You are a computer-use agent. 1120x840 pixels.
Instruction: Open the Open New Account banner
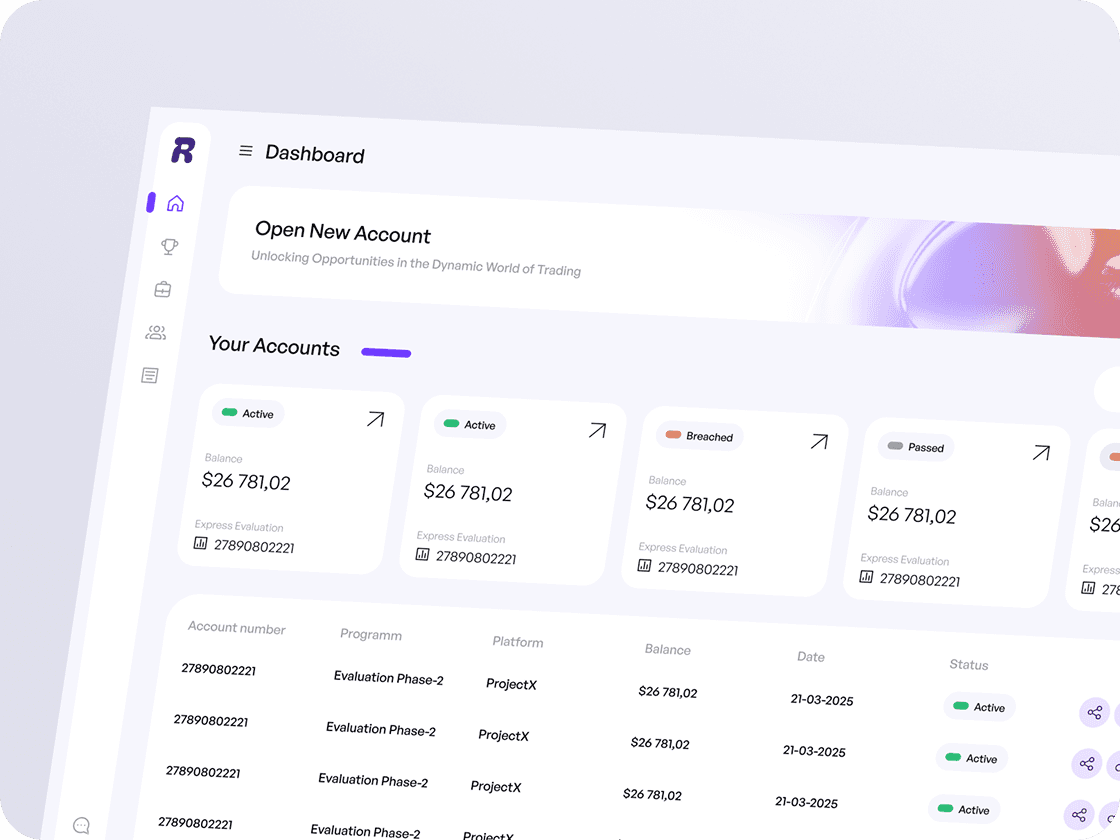click(x=669, y=263)
